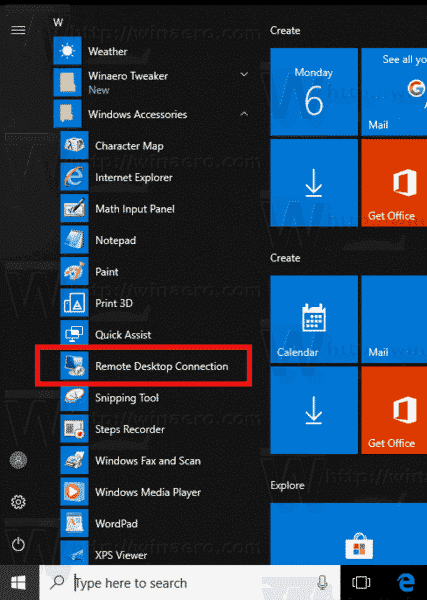Click the Print 3D label
Screen dimensions: 427x600
[x=114, y=303]
